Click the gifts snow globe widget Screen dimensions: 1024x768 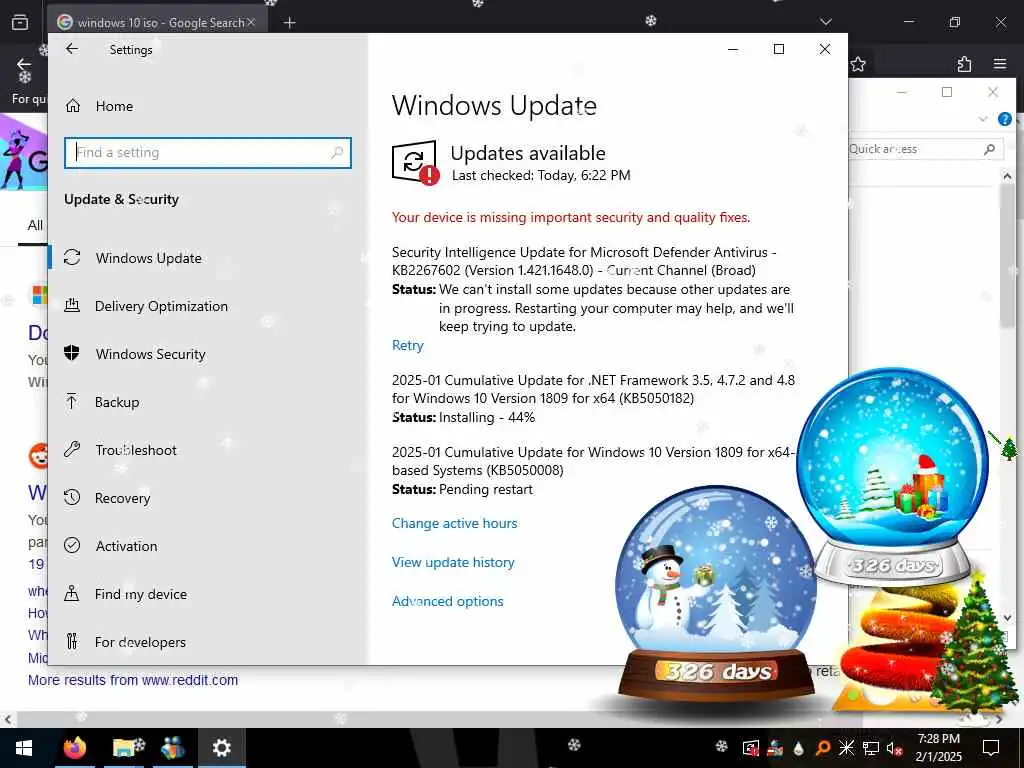[892, 477]
